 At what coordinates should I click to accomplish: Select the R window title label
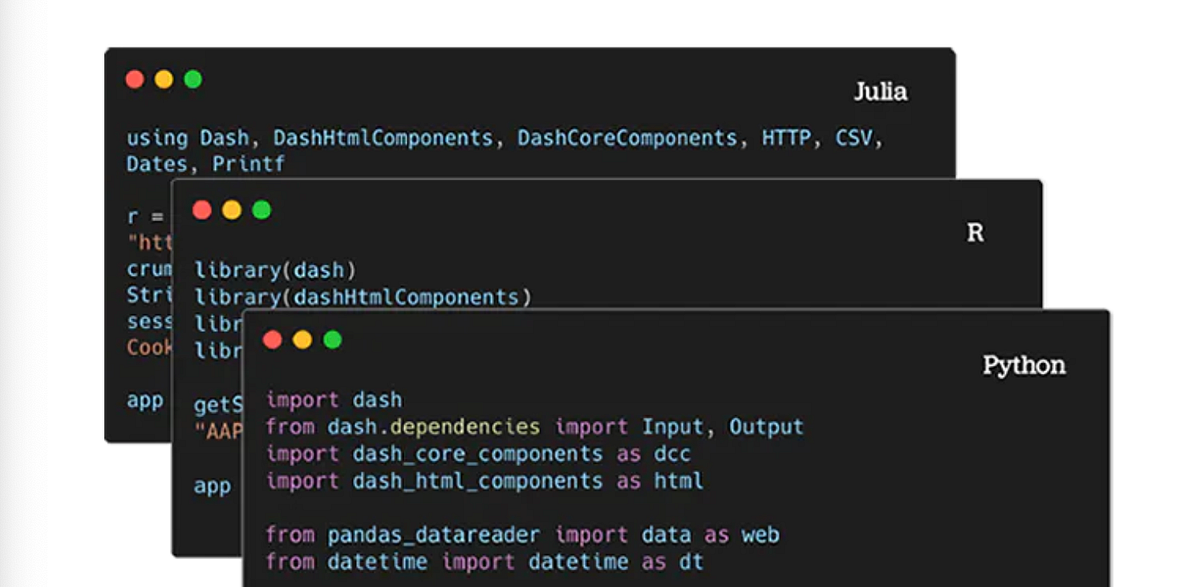(x=975, y=232)
